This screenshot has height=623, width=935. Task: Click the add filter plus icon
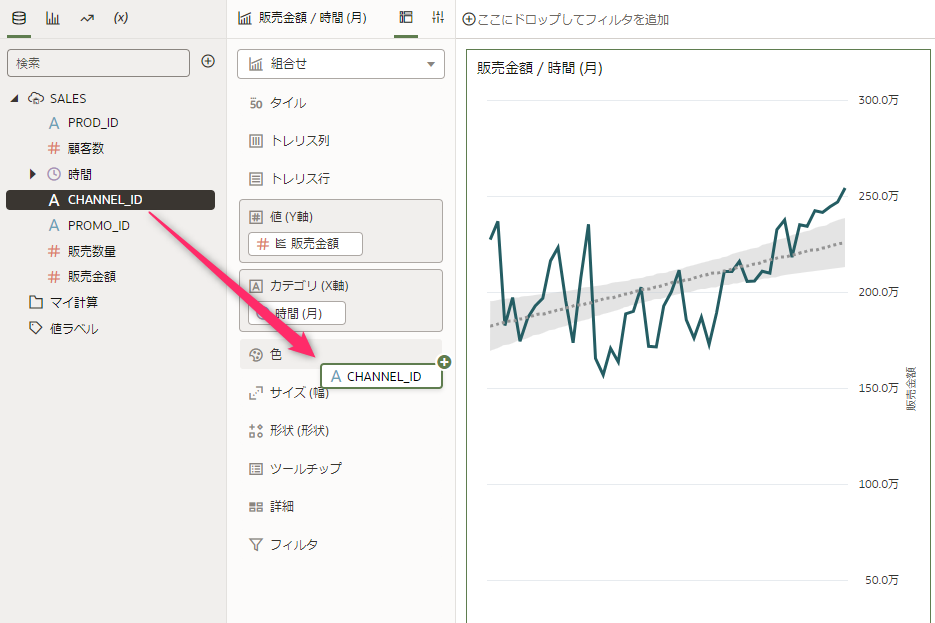coord(469,19)
